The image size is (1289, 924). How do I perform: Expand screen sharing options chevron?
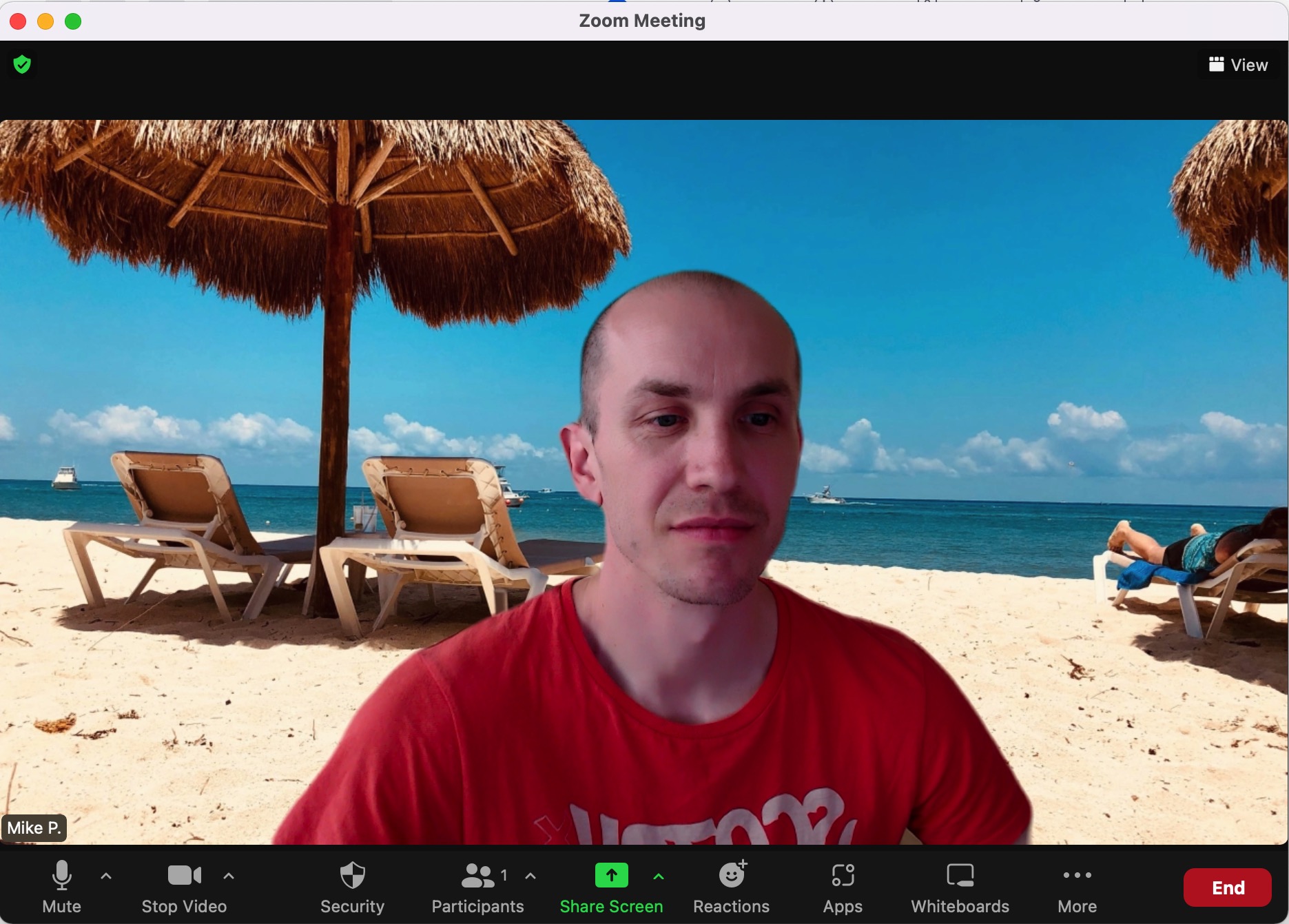coord(658,876)
